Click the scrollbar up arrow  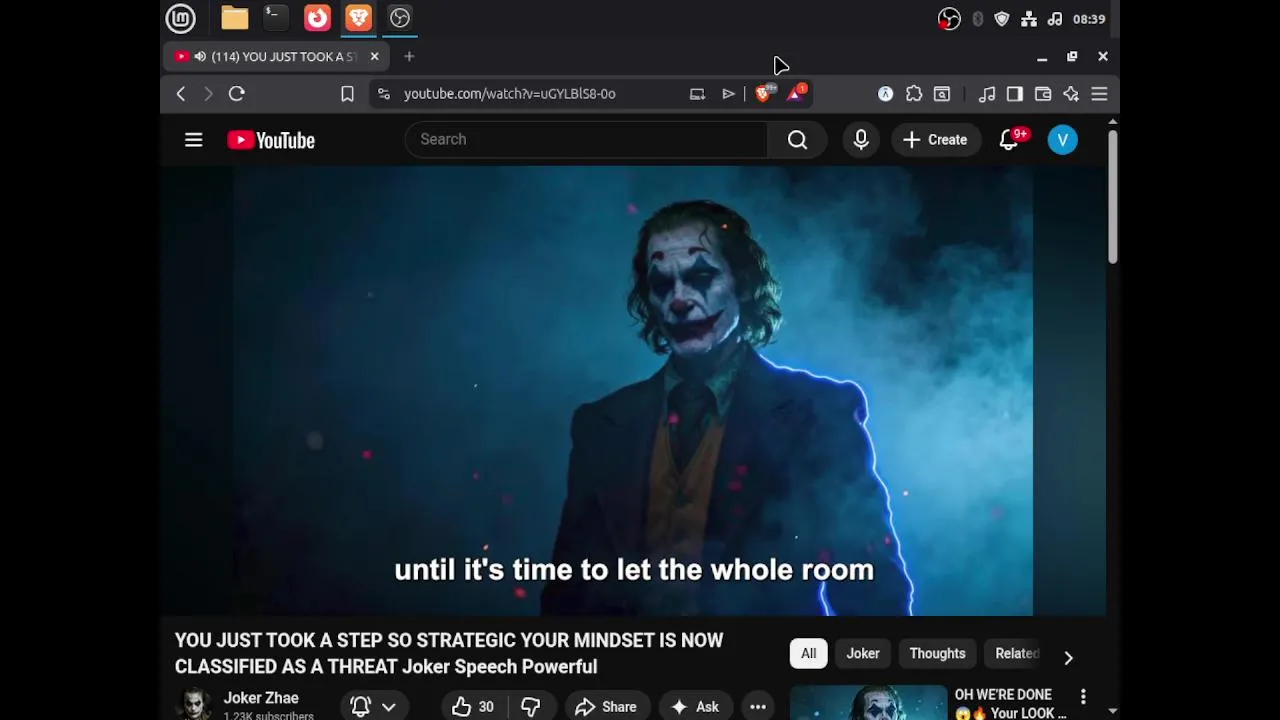[1112, 122]
